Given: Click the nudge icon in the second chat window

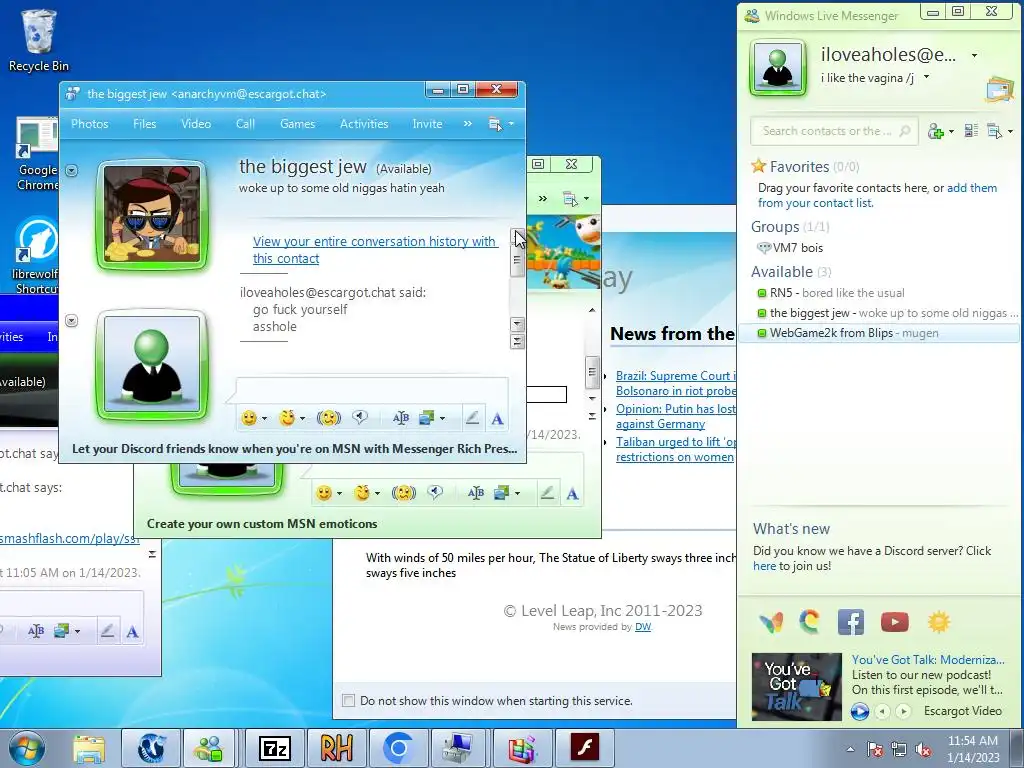Looking at the screenshot, I should pyautogui.click(x=404, y=493).
